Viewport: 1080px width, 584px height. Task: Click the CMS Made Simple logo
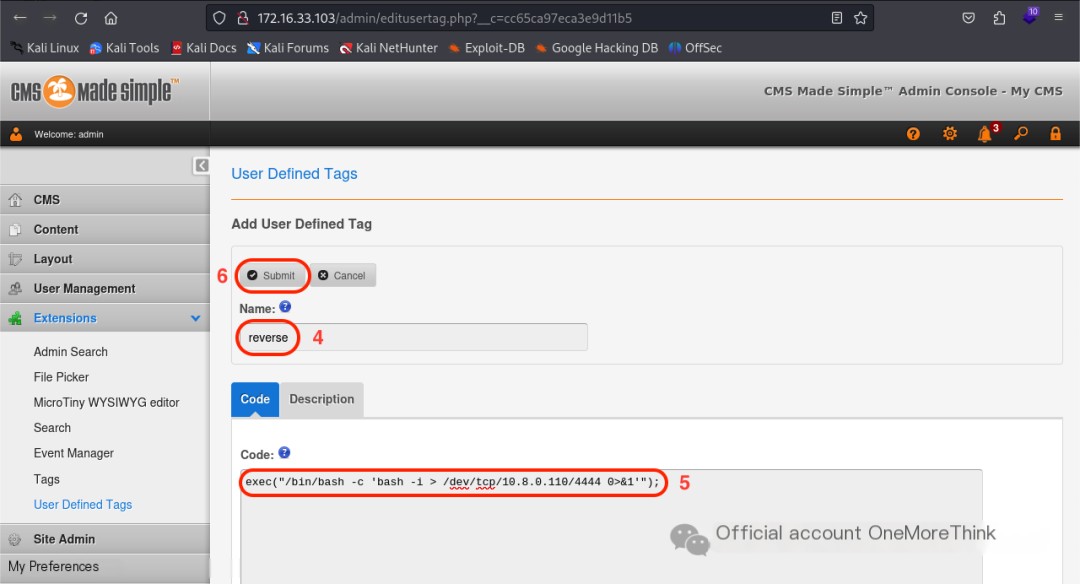95,92
